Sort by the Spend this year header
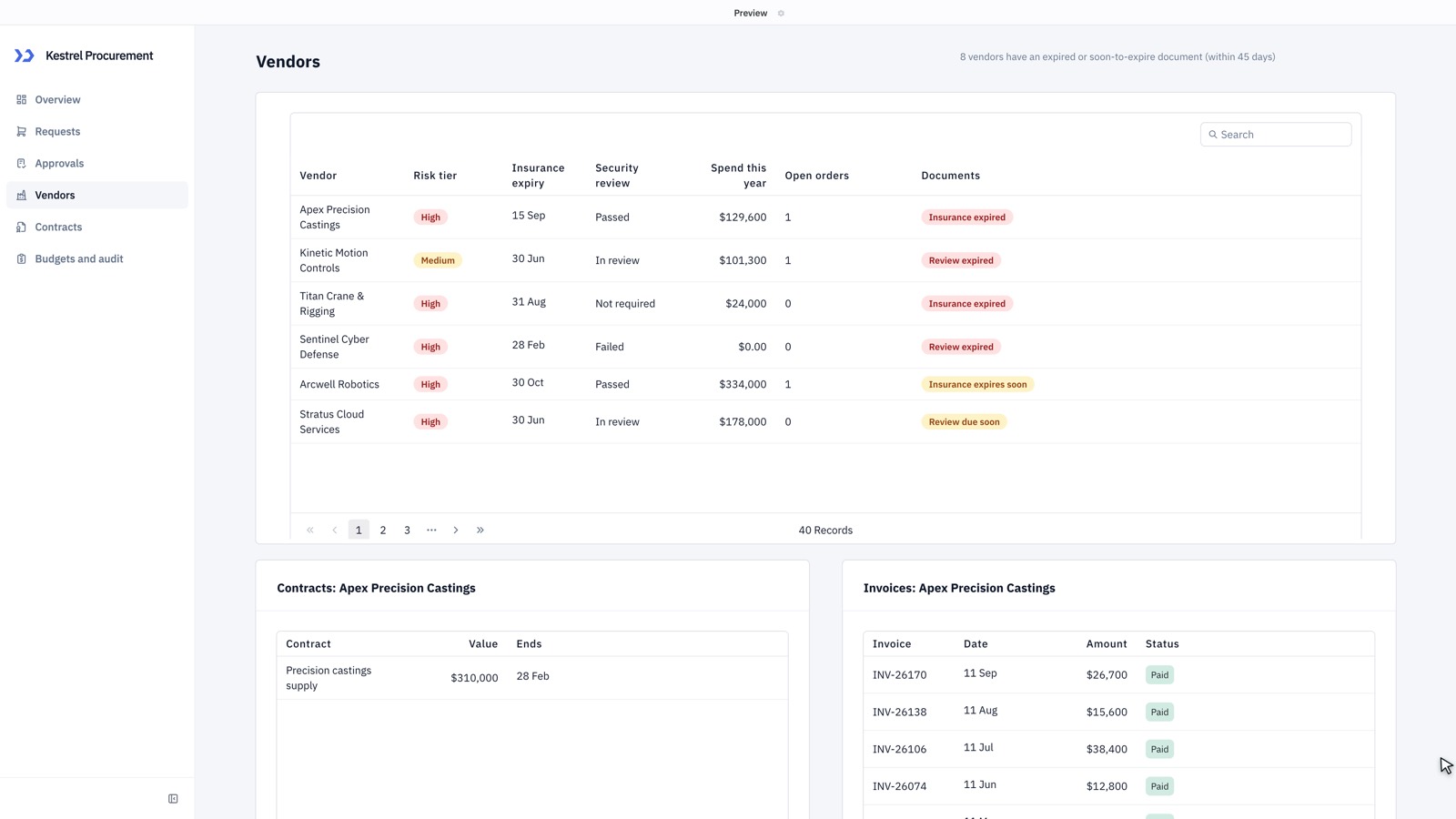The height and width of the screenshot is (819, 1456). click(x=738, y=176)
